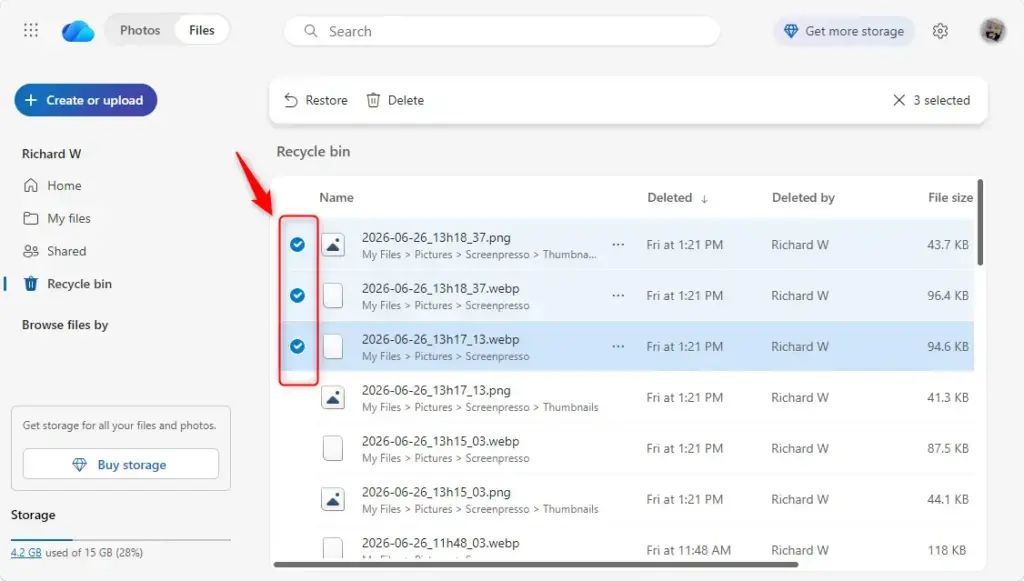1024x581 pixels.
Task: Click the image icon of 2026-06-26_13h15_03.png
Action: (x=333, y=499)
